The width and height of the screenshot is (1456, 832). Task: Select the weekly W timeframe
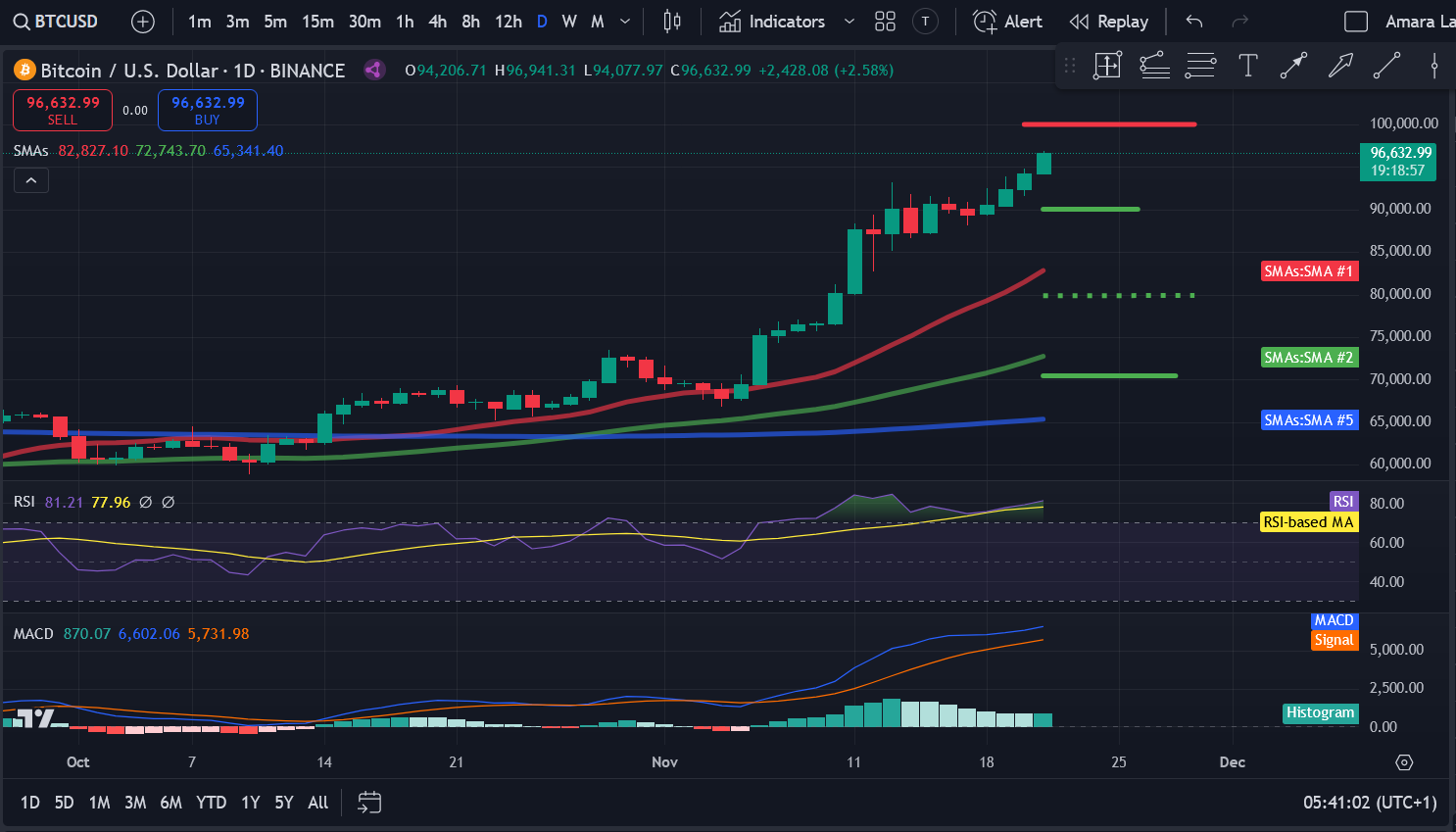[569, 22]
